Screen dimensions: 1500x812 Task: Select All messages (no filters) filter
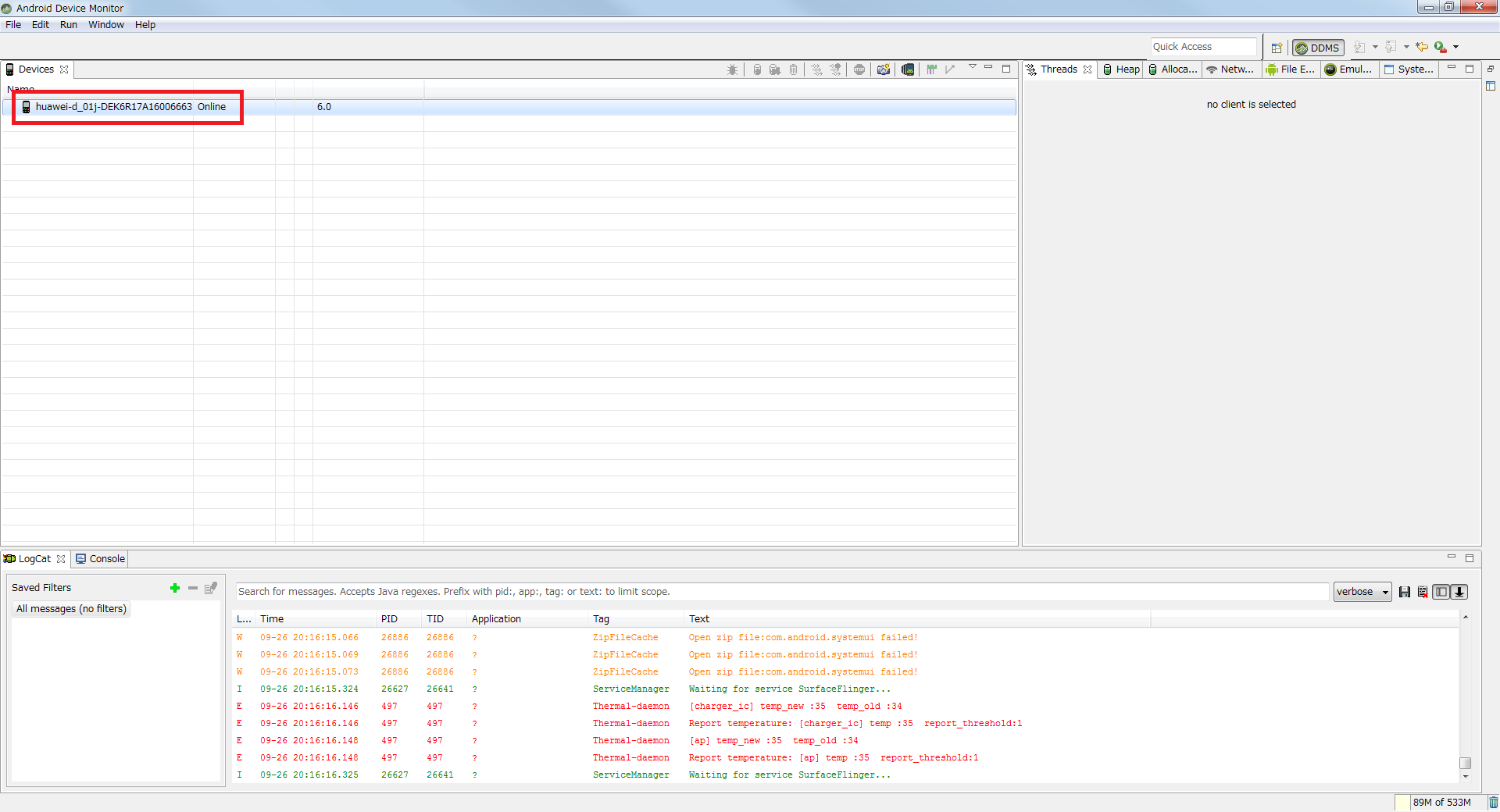[x=71, y=609]
